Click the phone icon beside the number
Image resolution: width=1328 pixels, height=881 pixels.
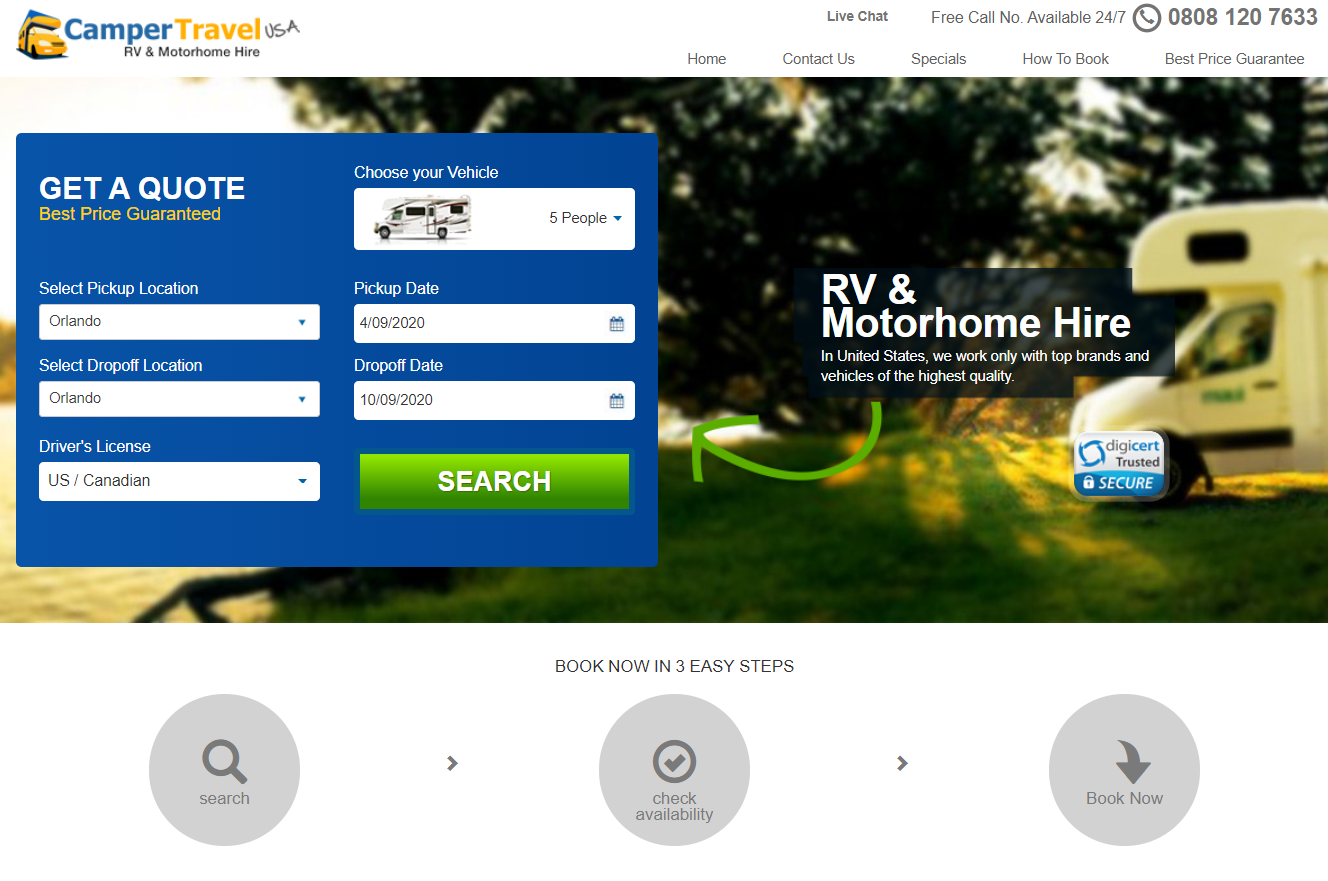click(x=1146, y=18)
